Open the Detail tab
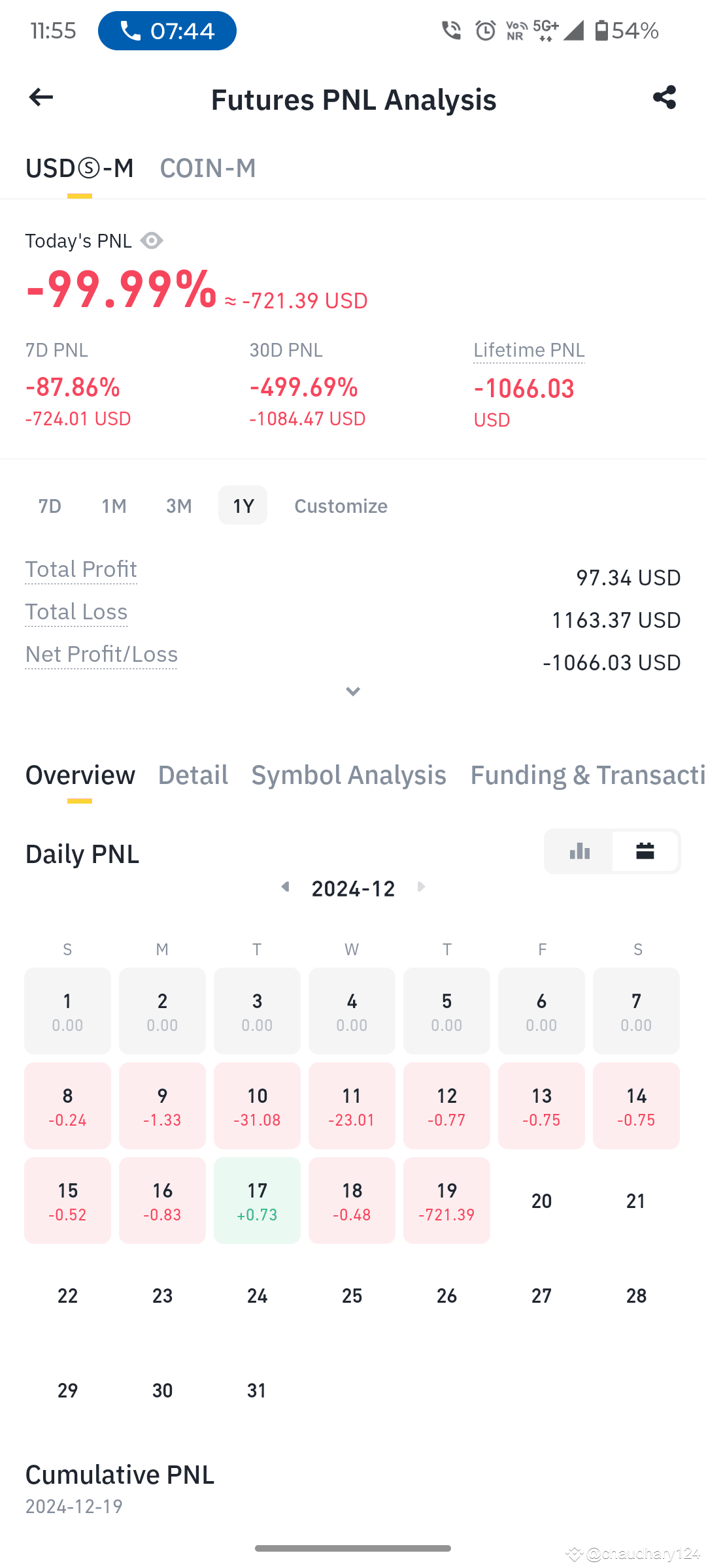The image size is (706, 1568). pyautogui.click(x=193, y=775)
